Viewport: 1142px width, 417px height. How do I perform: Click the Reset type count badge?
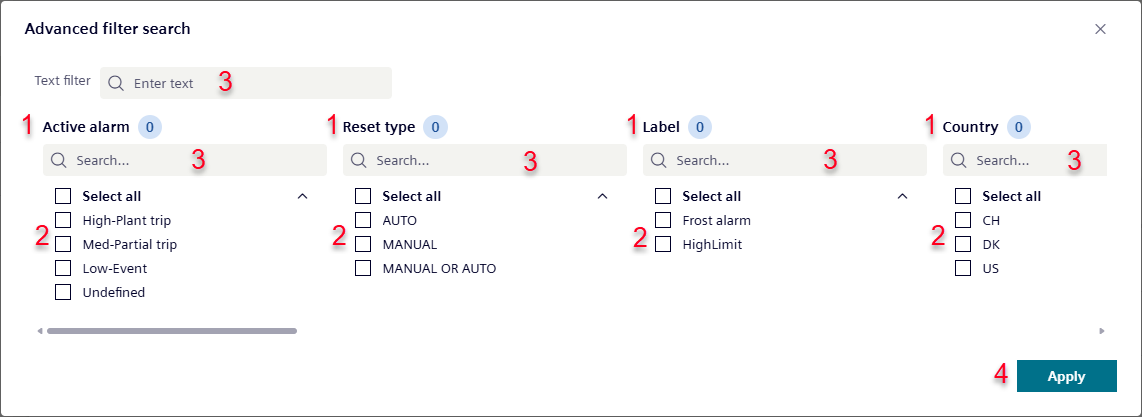pyautogui.click(x=435, y=127)
